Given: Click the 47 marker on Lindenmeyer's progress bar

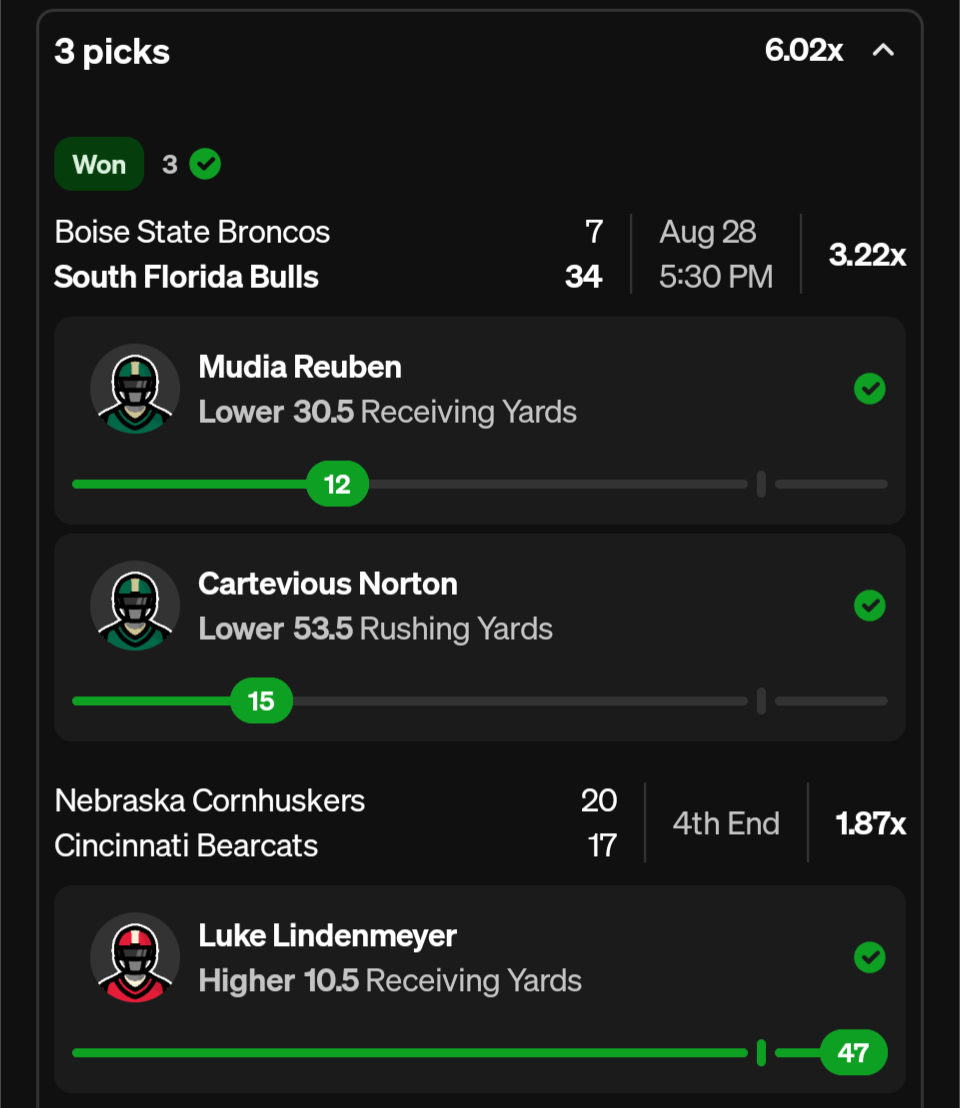Looking at the screenshot, I should point(853,1053).
